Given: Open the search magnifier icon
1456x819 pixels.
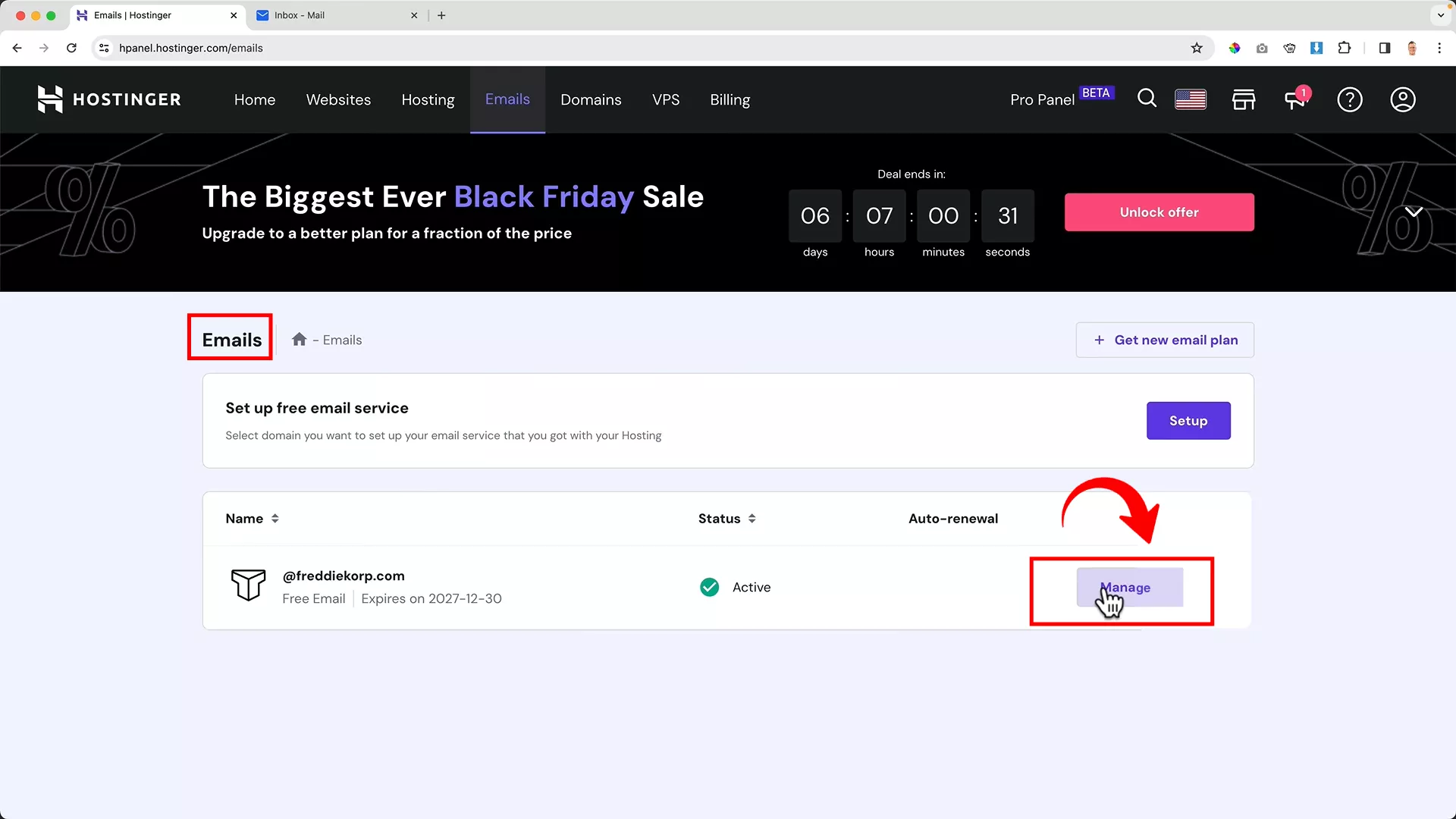Looking at the screenshot, I should click(x=1147, y=99).
